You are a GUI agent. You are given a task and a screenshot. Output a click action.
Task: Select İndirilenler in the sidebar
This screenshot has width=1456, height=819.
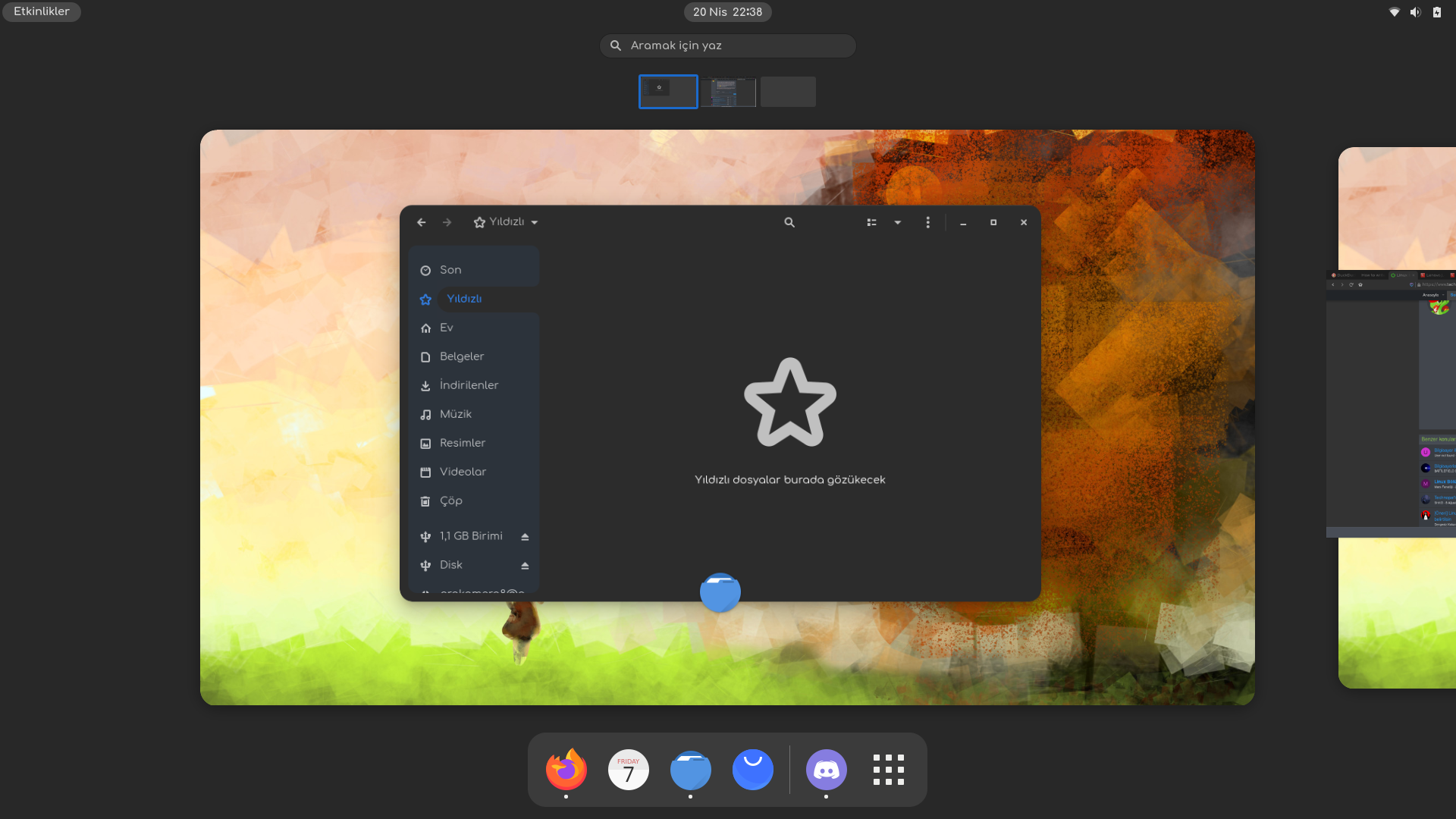coord(469,385)
